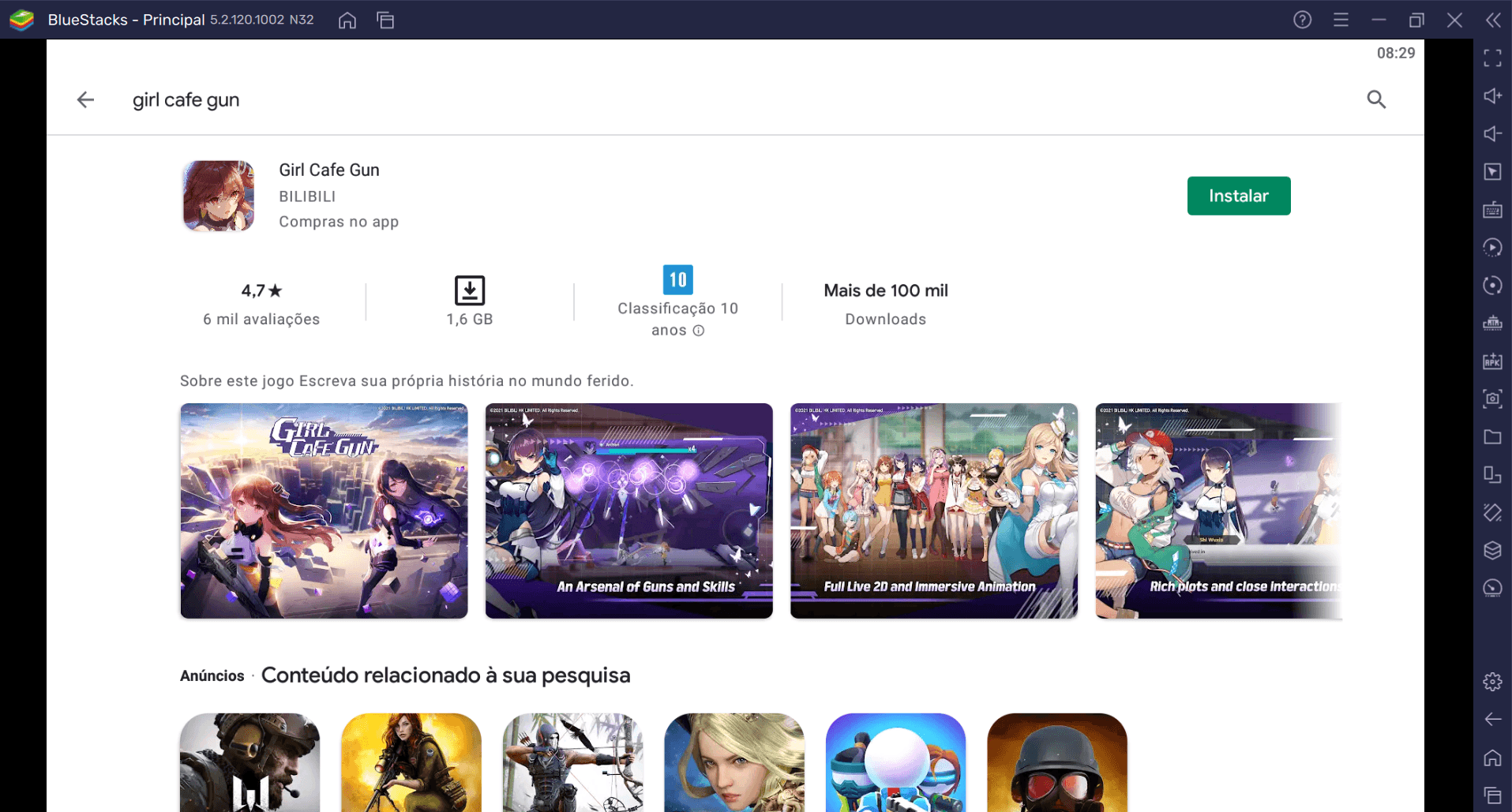Click the classification info icon
The height and width of the screenshot is (812, 1512).
click(699, 331)
